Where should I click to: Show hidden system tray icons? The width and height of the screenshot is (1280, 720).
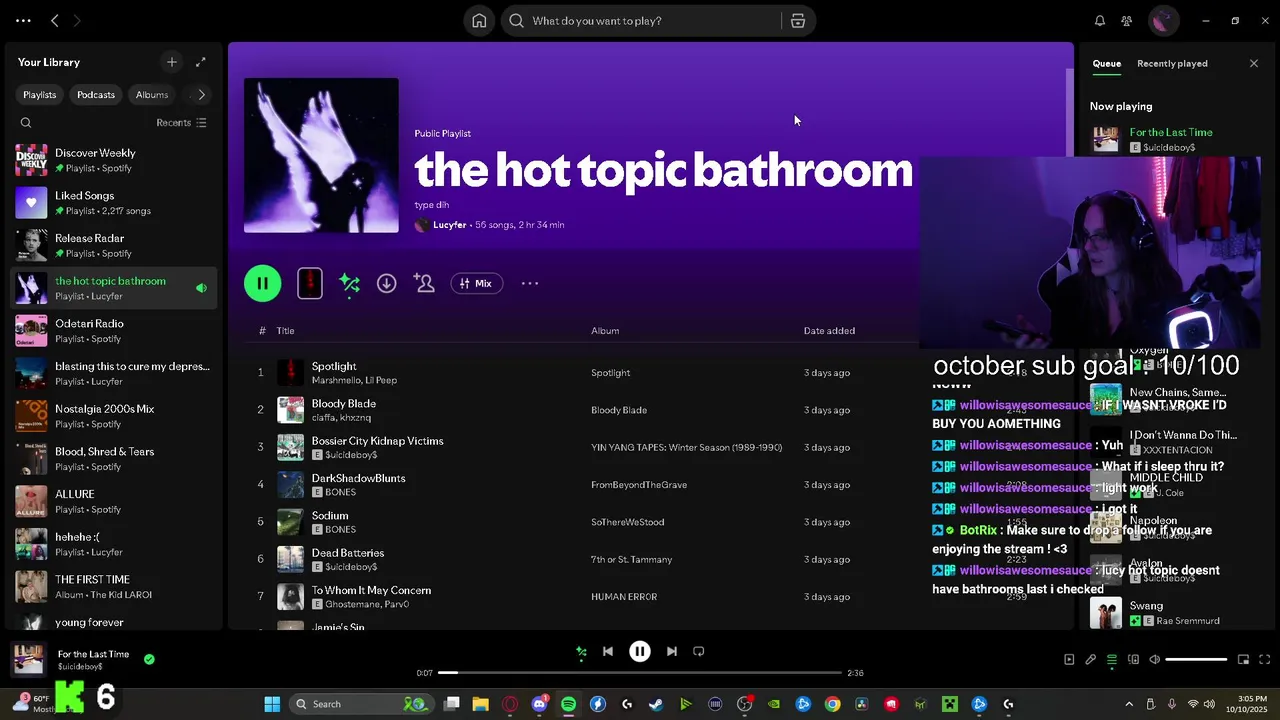[1129, 704]
